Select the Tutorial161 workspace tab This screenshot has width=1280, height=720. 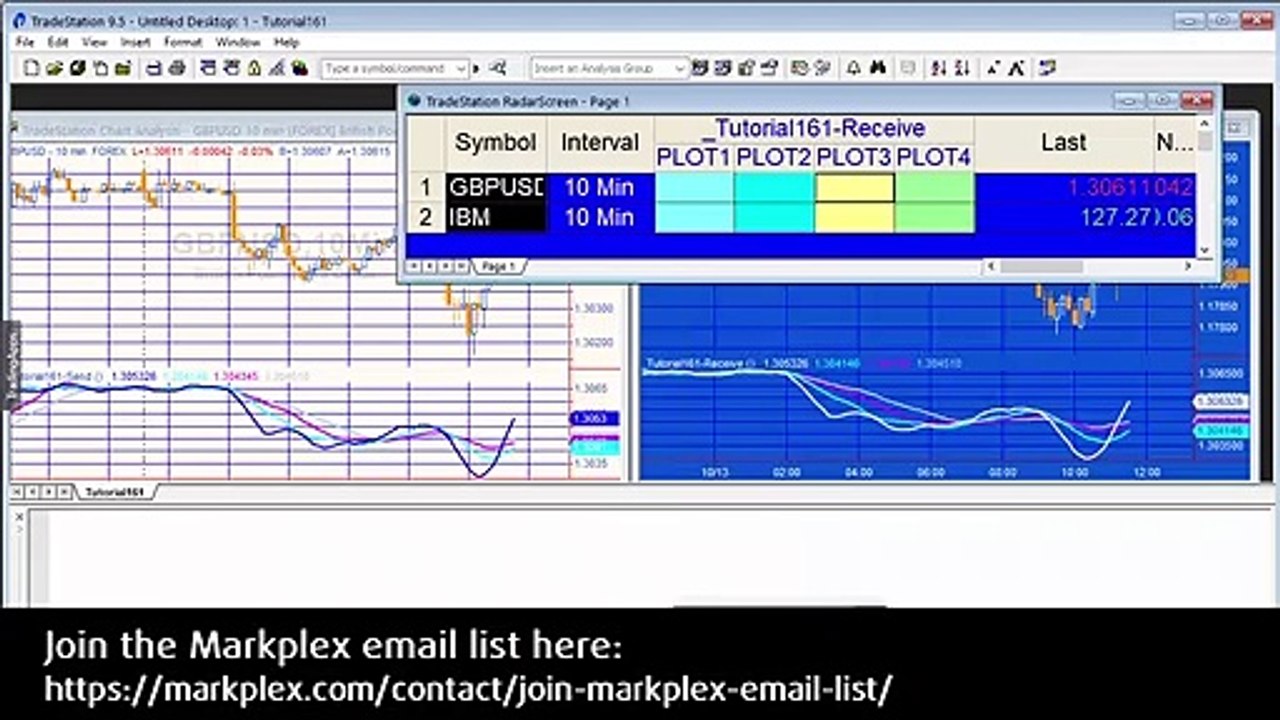(114, 492)
